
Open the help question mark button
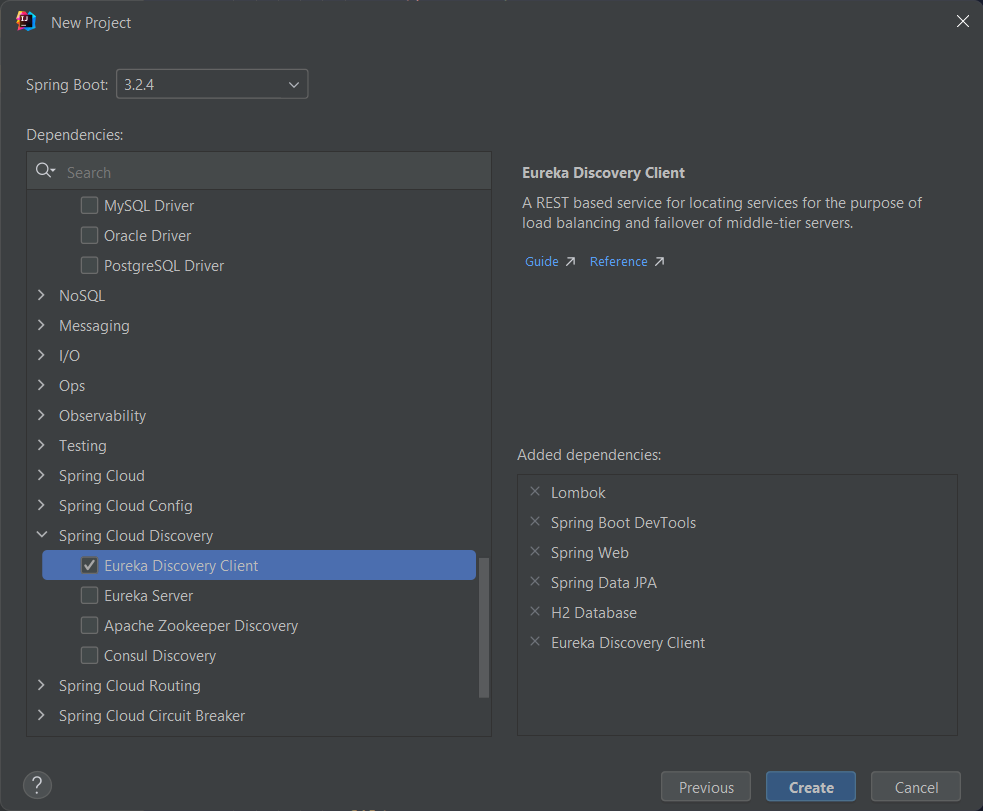click(37, 785)
